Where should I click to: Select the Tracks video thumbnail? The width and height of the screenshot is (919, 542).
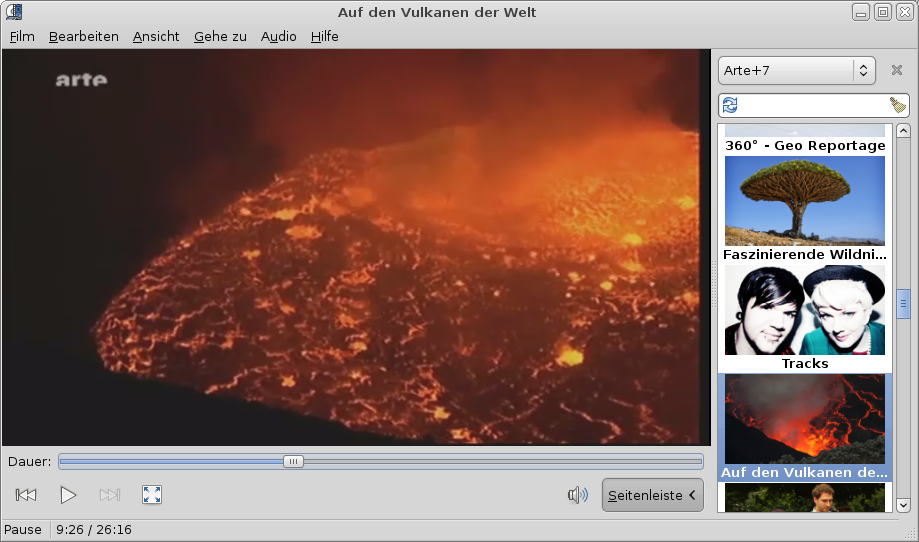click(x=805, y=310)
